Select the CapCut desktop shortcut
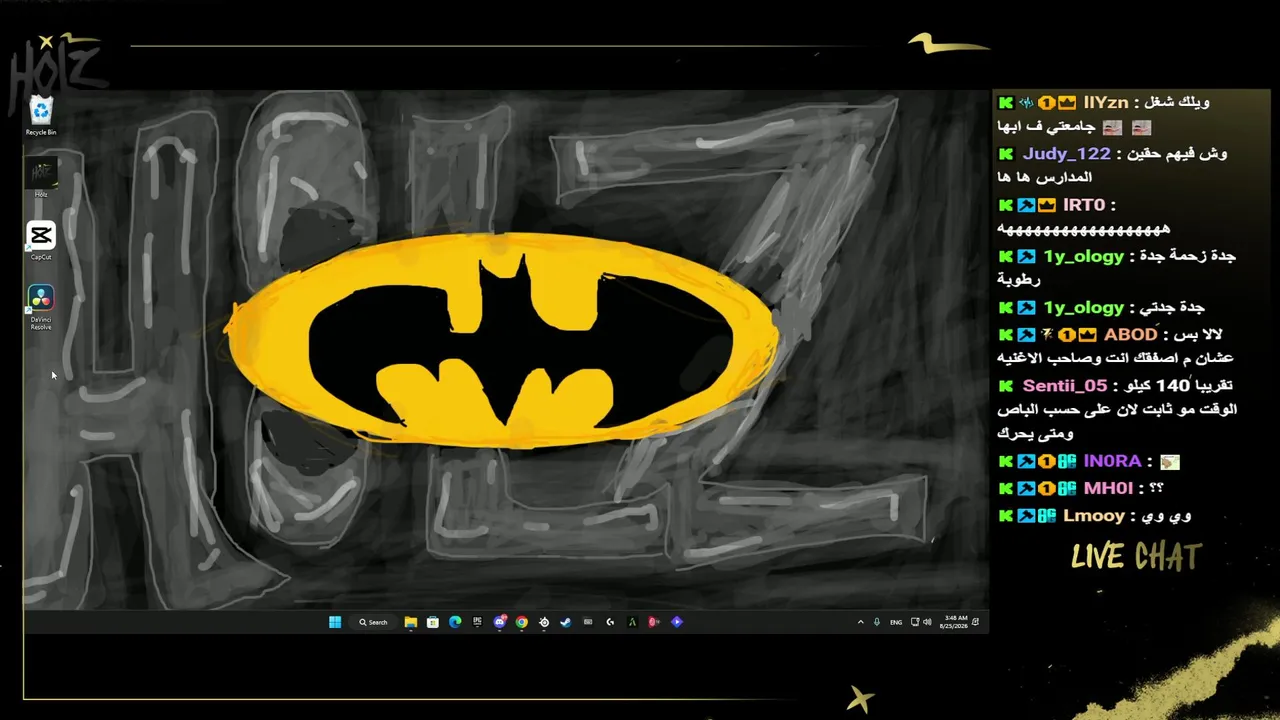Screen dimensions: 1280x720 (x=41, y=241)
